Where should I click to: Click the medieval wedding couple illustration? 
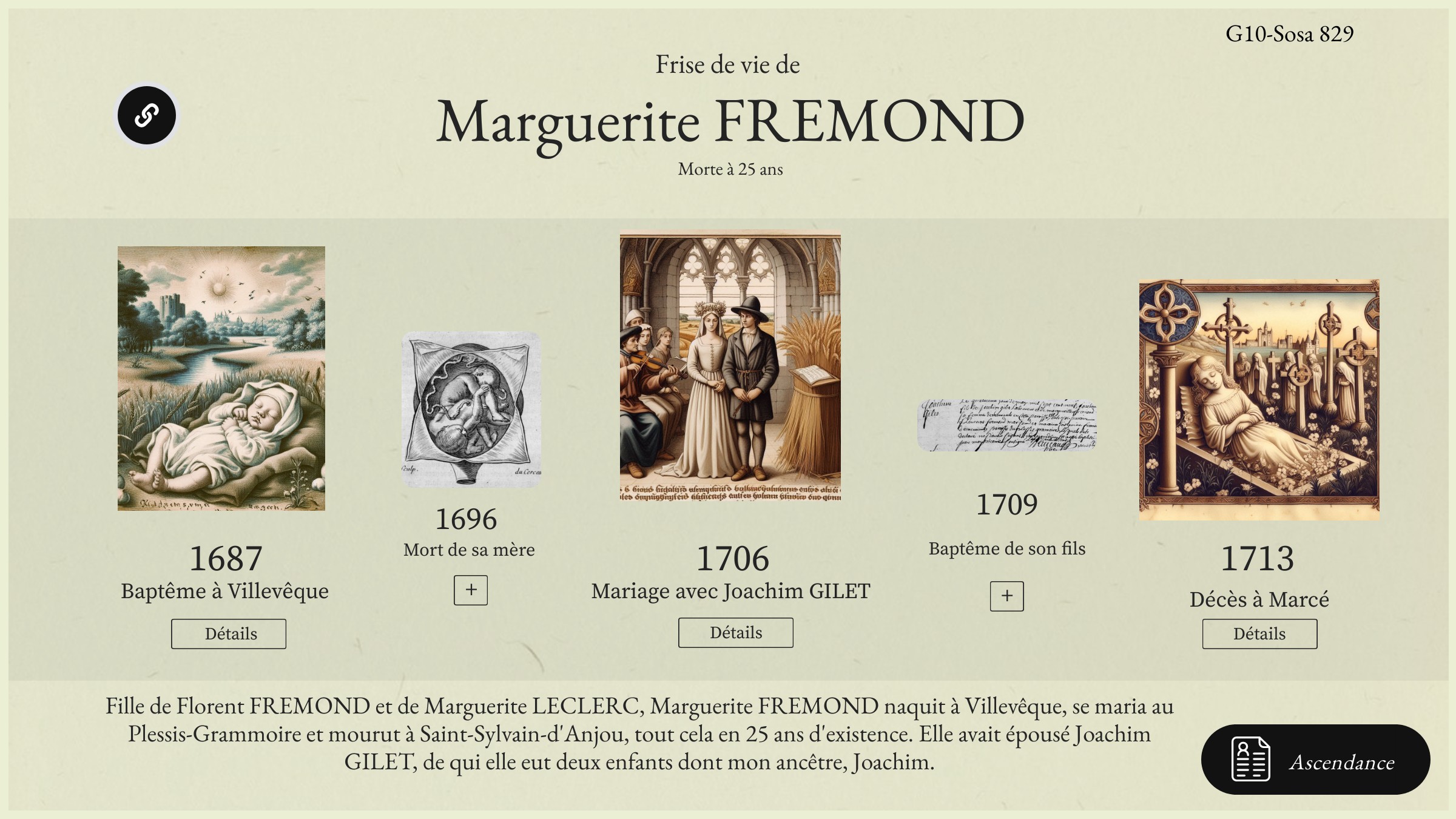coord(730,366)
